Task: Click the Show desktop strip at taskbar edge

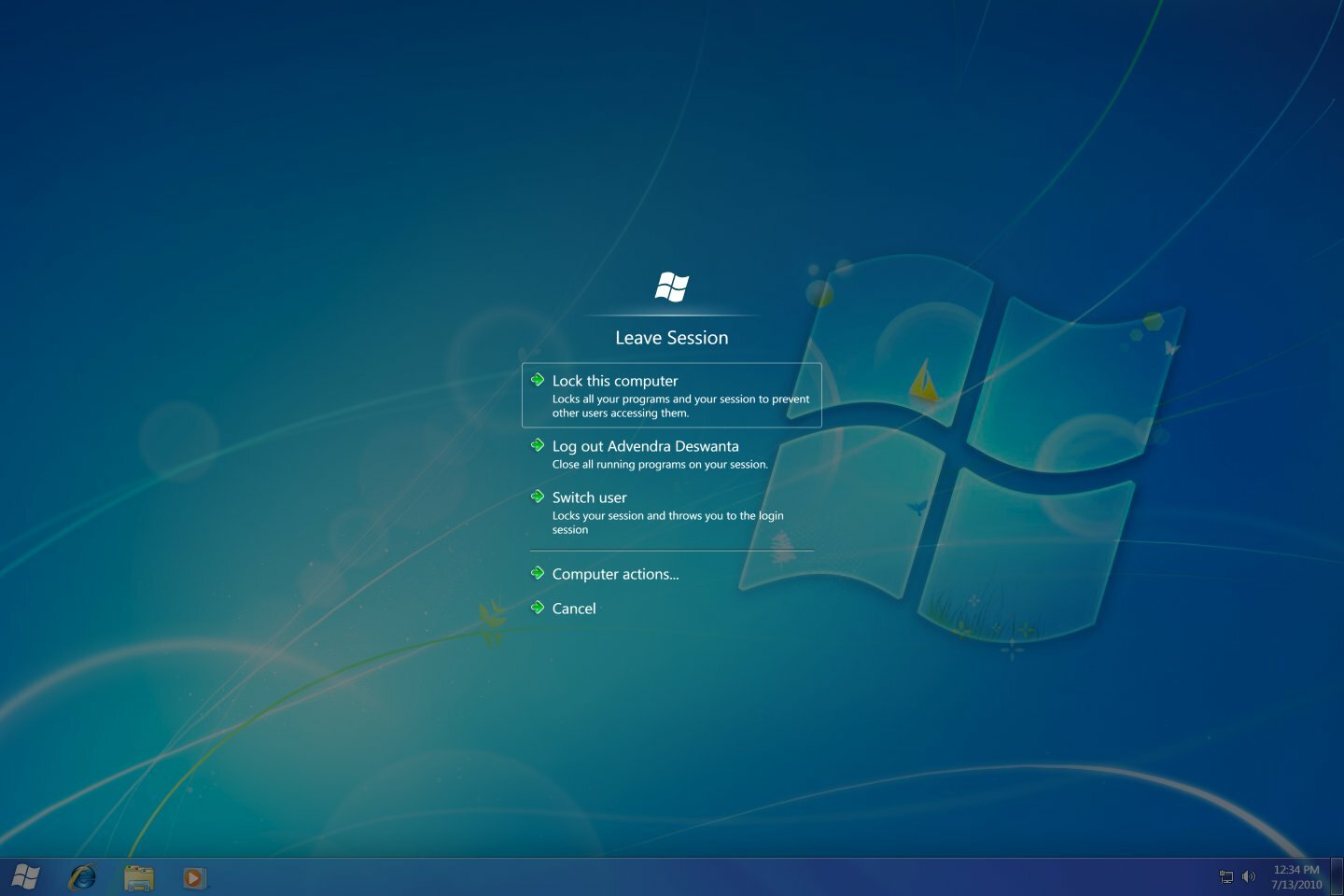Action: click(x=1337, y=877)
